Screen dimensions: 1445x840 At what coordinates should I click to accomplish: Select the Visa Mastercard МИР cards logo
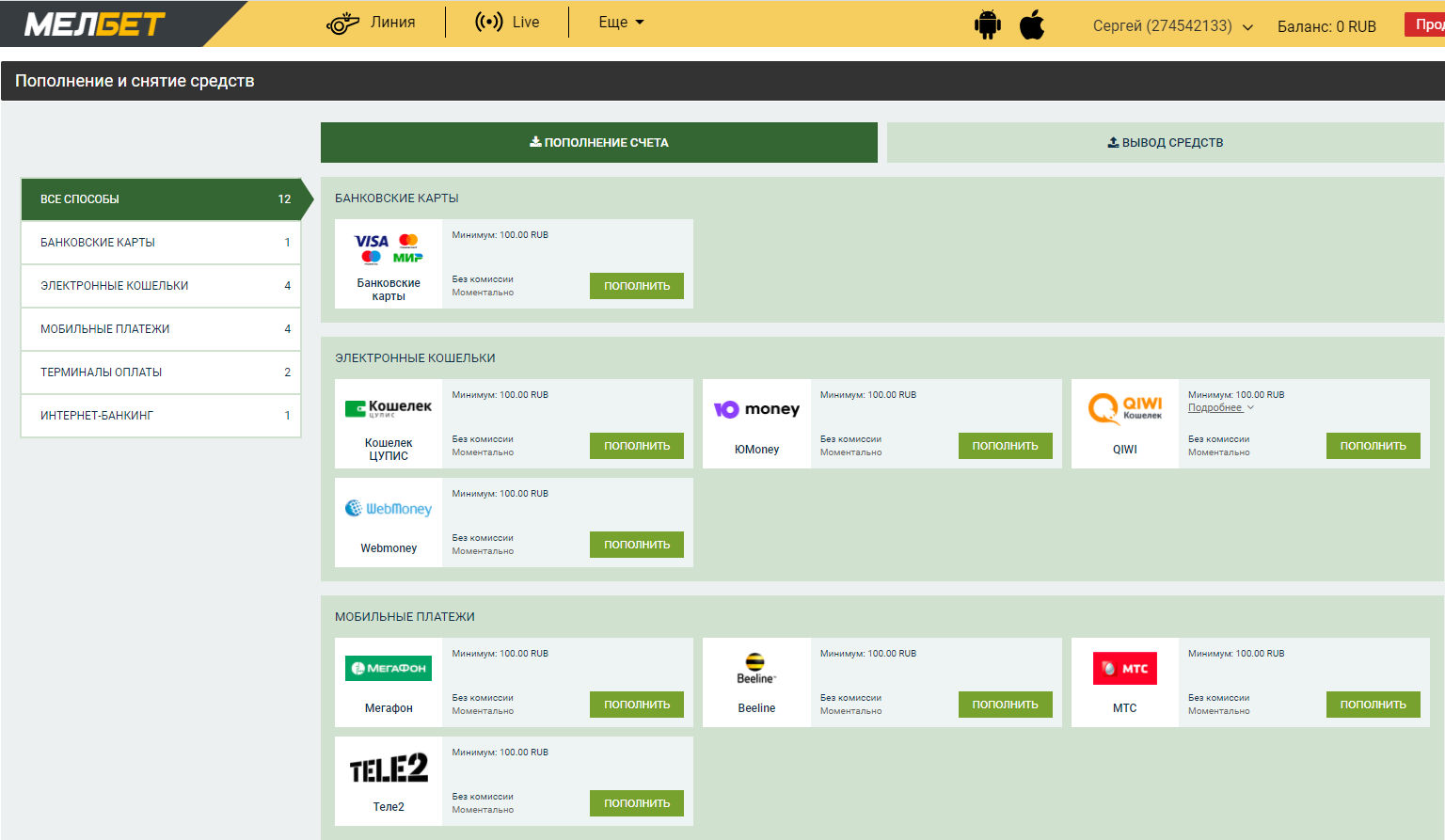pyautogui.click(x=389, y=249)
